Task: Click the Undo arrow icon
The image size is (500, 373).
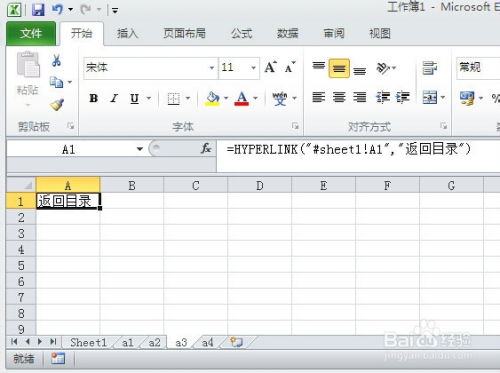Action: [x=57, y=10]
